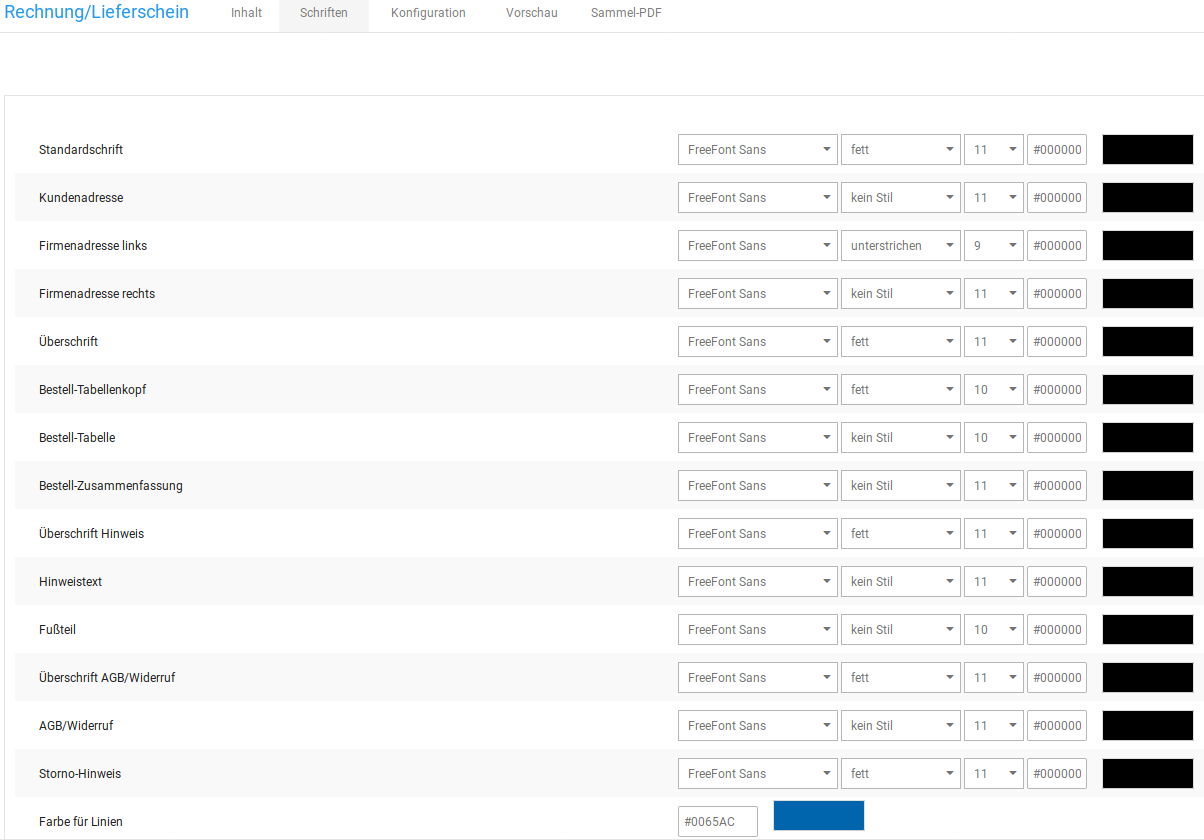Open style dropdown for Kundenadresse
1204x840 pixels.
(x=900, y=198)
